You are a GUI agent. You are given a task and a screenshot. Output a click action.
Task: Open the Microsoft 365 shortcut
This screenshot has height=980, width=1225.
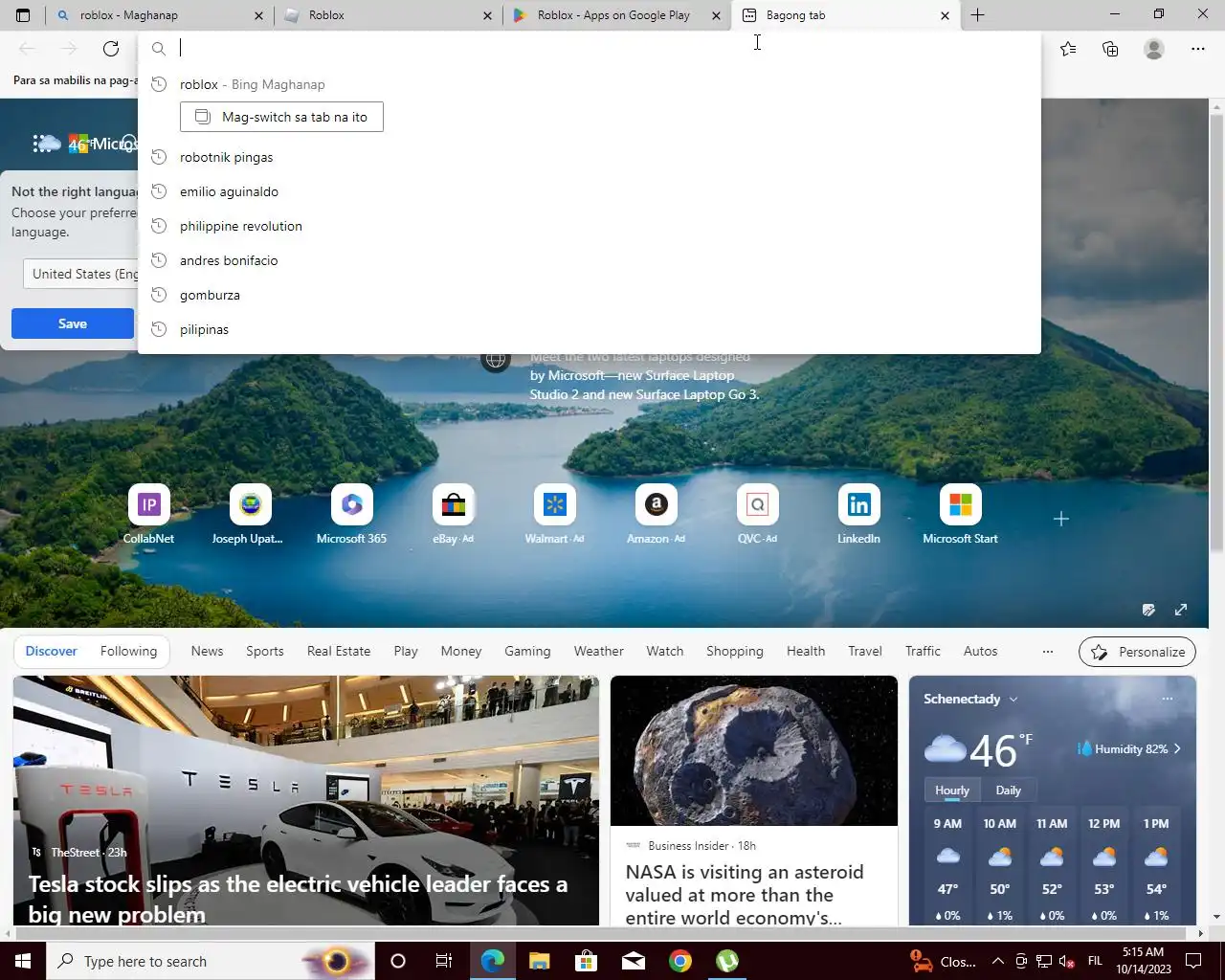click(351, 514)
